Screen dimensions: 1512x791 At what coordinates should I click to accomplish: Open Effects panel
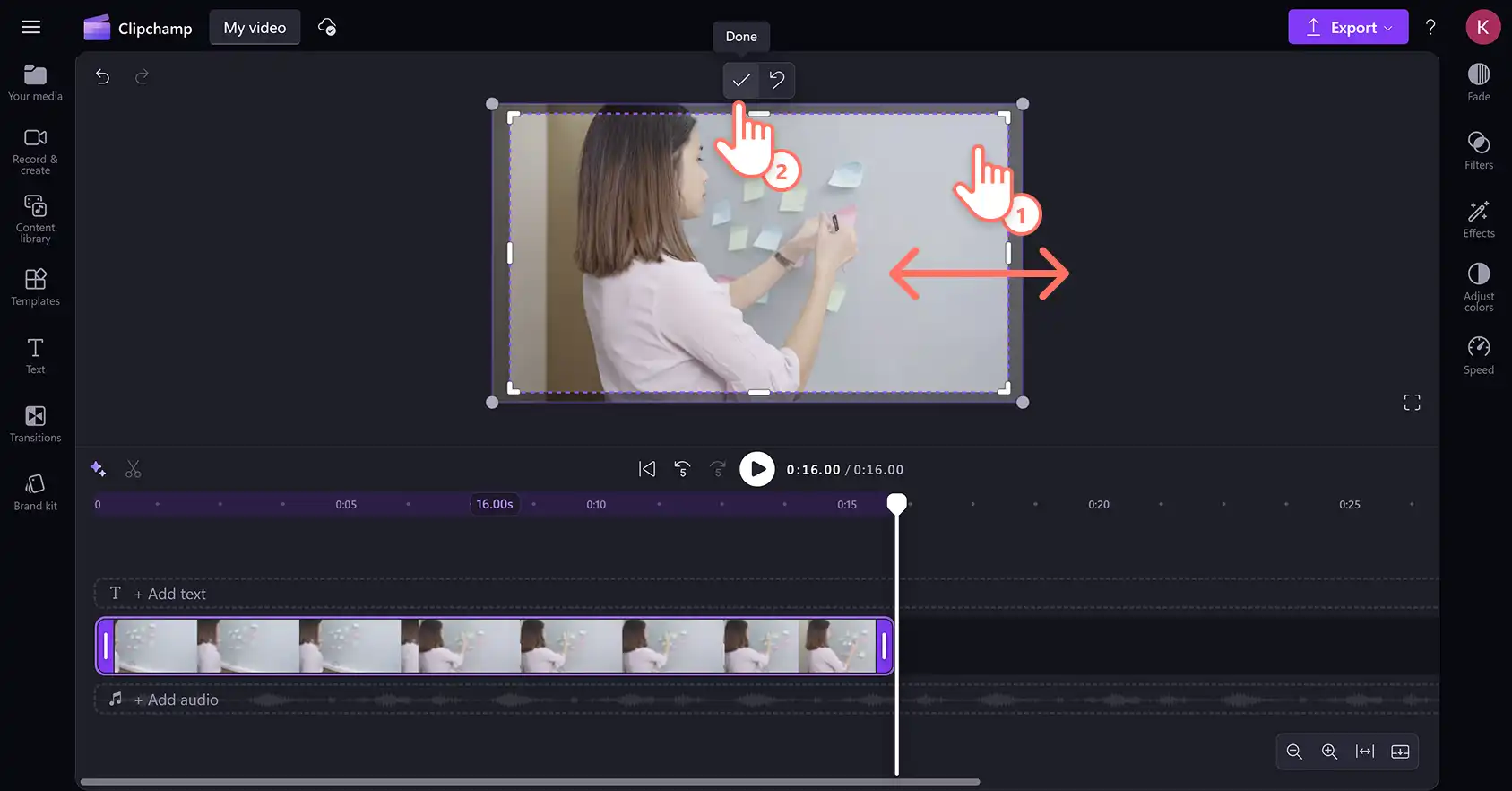[1479, 219]
